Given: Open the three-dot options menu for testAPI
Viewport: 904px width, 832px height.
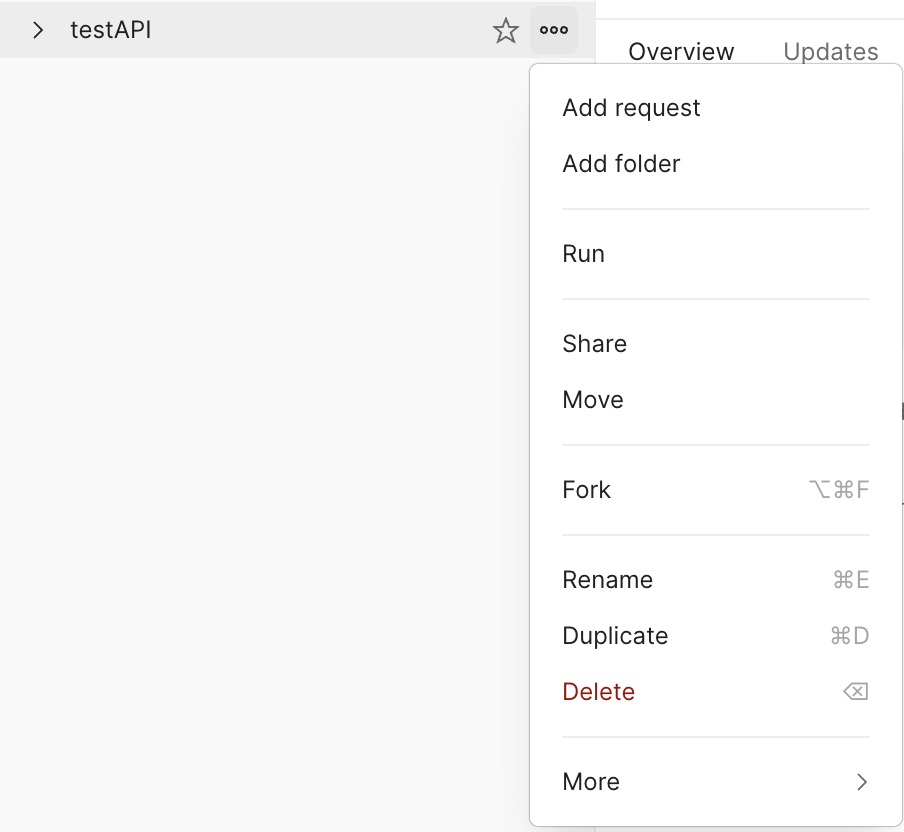Looking at the screenshot, I should point(553,30).
